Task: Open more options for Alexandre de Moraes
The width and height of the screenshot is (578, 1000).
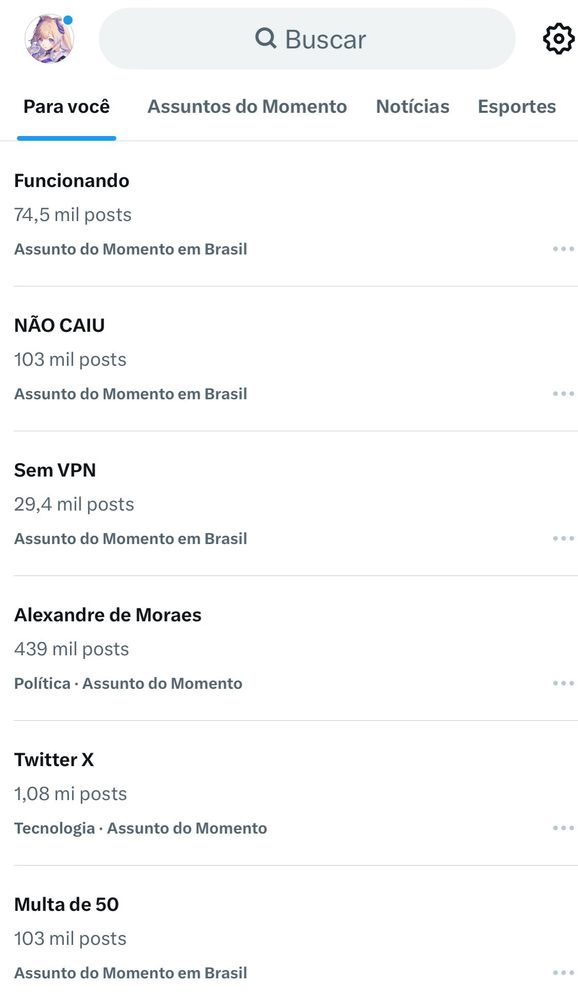Action: tap(563, 683)
